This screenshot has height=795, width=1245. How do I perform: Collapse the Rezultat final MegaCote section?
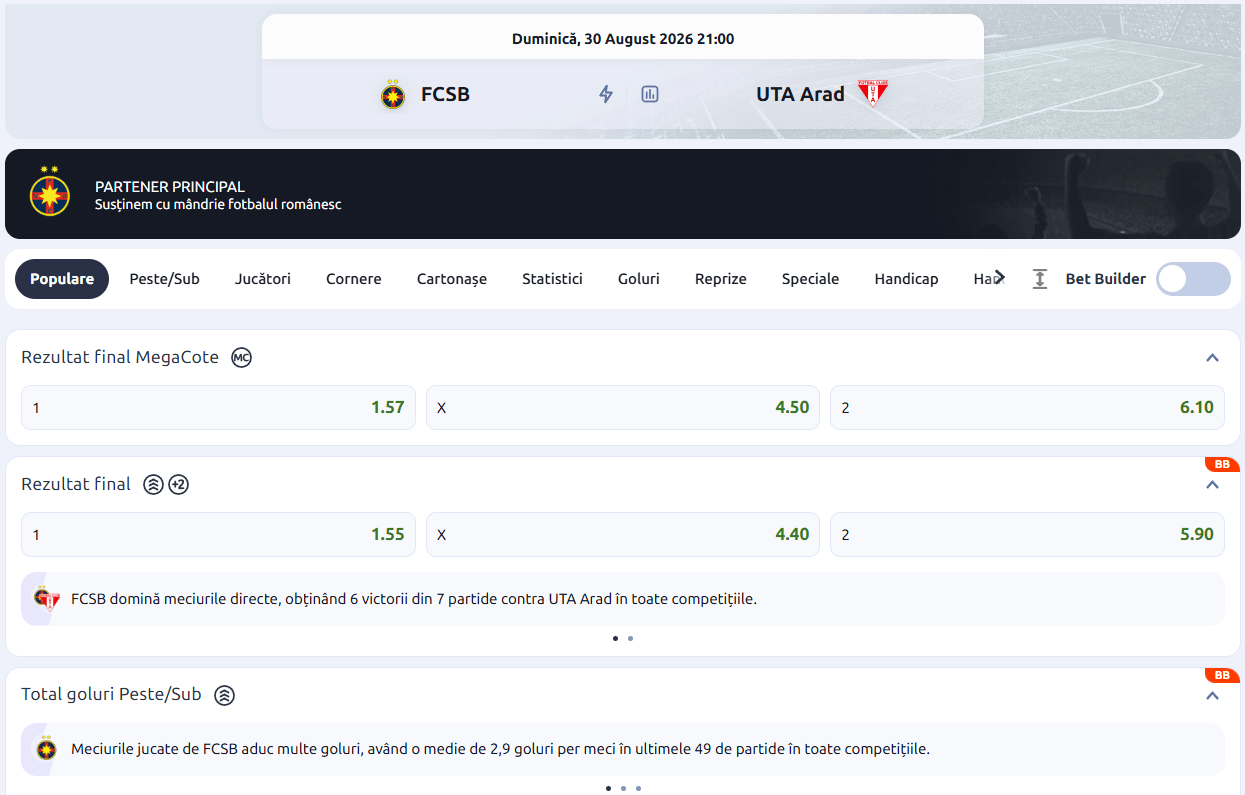pos(1212,357)
